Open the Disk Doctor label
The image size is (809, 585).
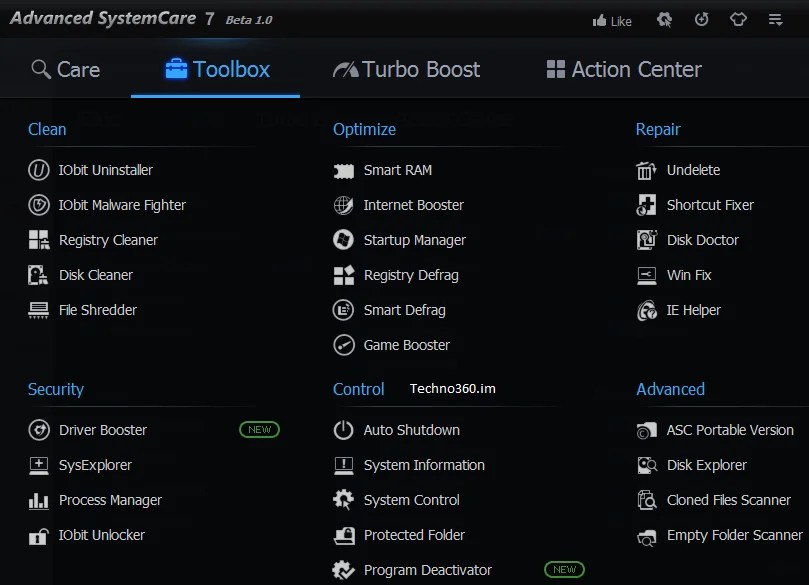pyautogui.click(x=703, y=240)
